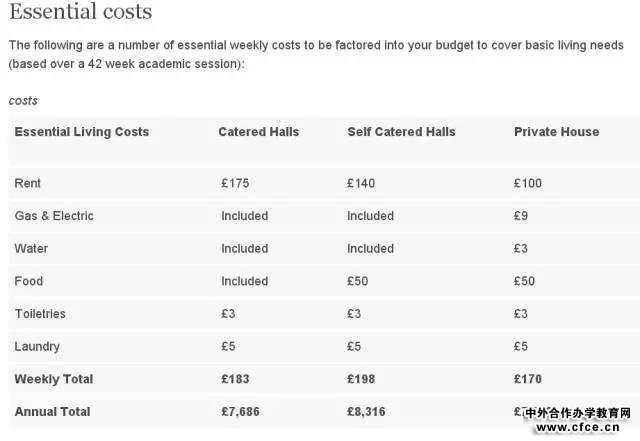Select the Private House column header
This screenshot has width=640, height=441.
click(x=556, y=131)
